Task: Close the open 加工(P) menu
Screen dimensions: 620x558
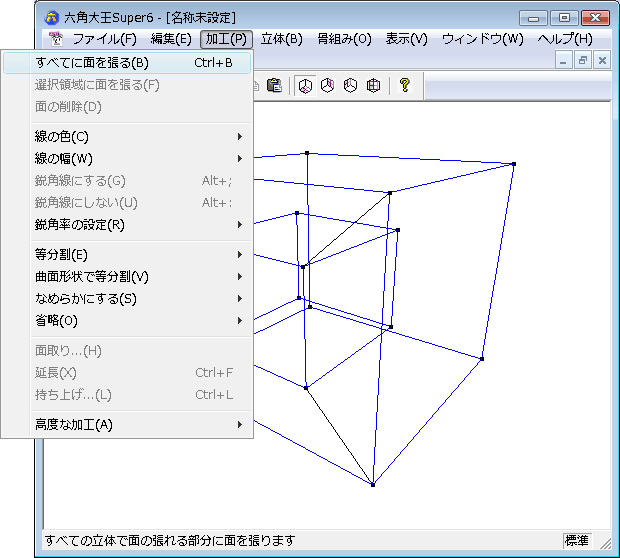Action: pyautogui.click(x=226, y=39)
